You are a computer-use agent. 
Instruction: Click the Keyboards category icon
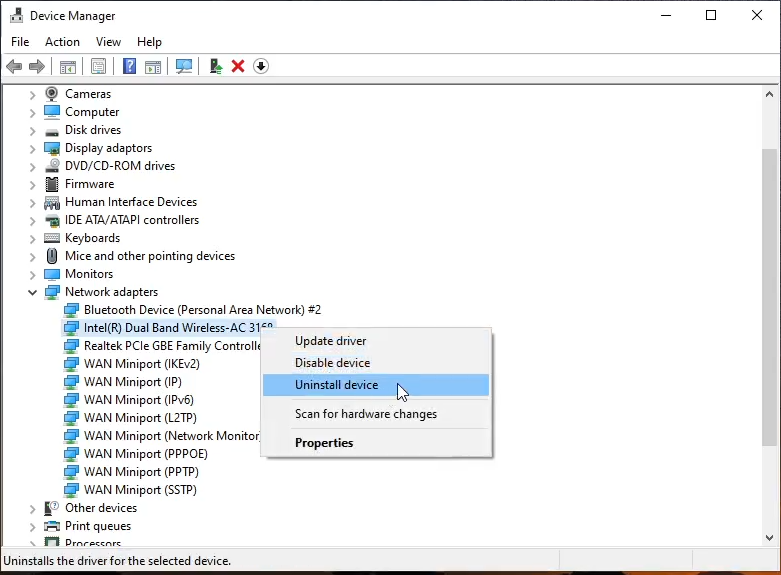(x=52, y=238)
